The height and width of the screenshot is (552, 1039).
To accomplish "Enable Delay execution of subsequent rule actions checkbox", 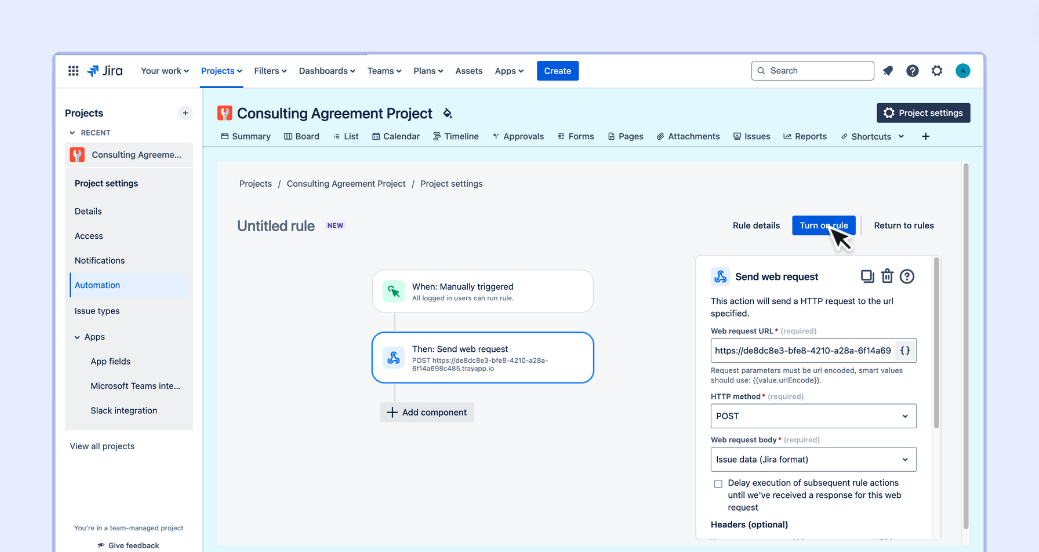I will [718, 483].
